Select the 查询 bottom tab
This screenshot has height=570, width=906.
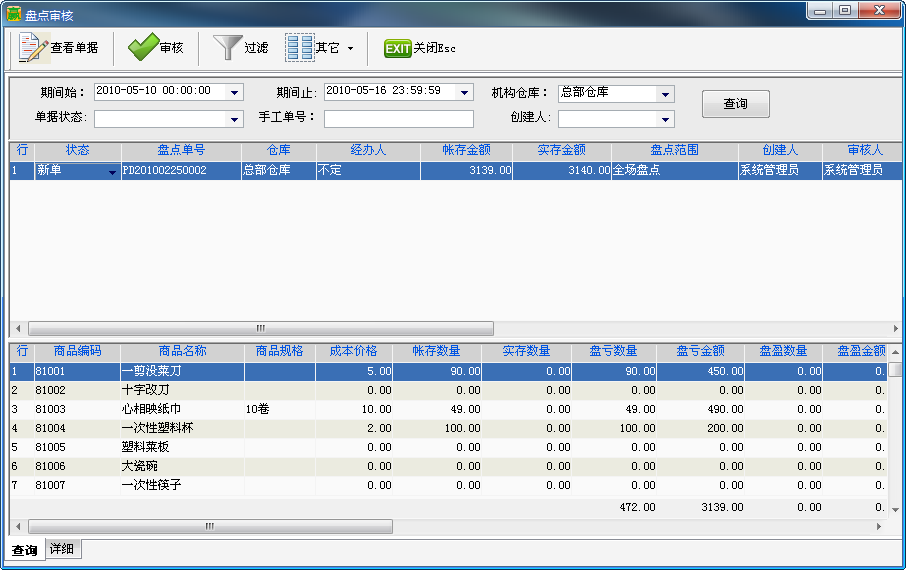click(x=25, y=550)
